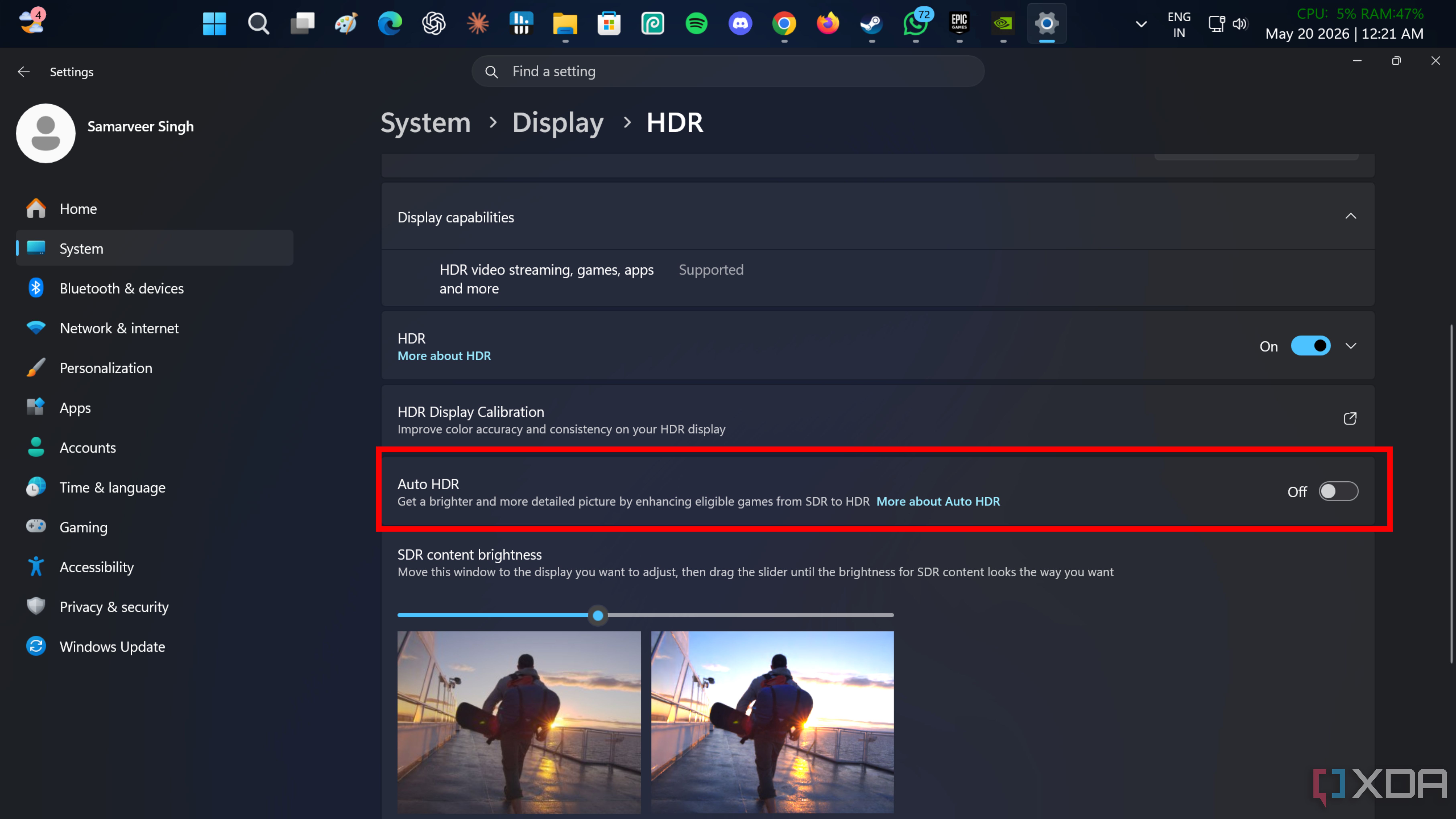Screen dimensions: 1456x819
Task: Open Steam taskbar icon
Action: (872, 24)
